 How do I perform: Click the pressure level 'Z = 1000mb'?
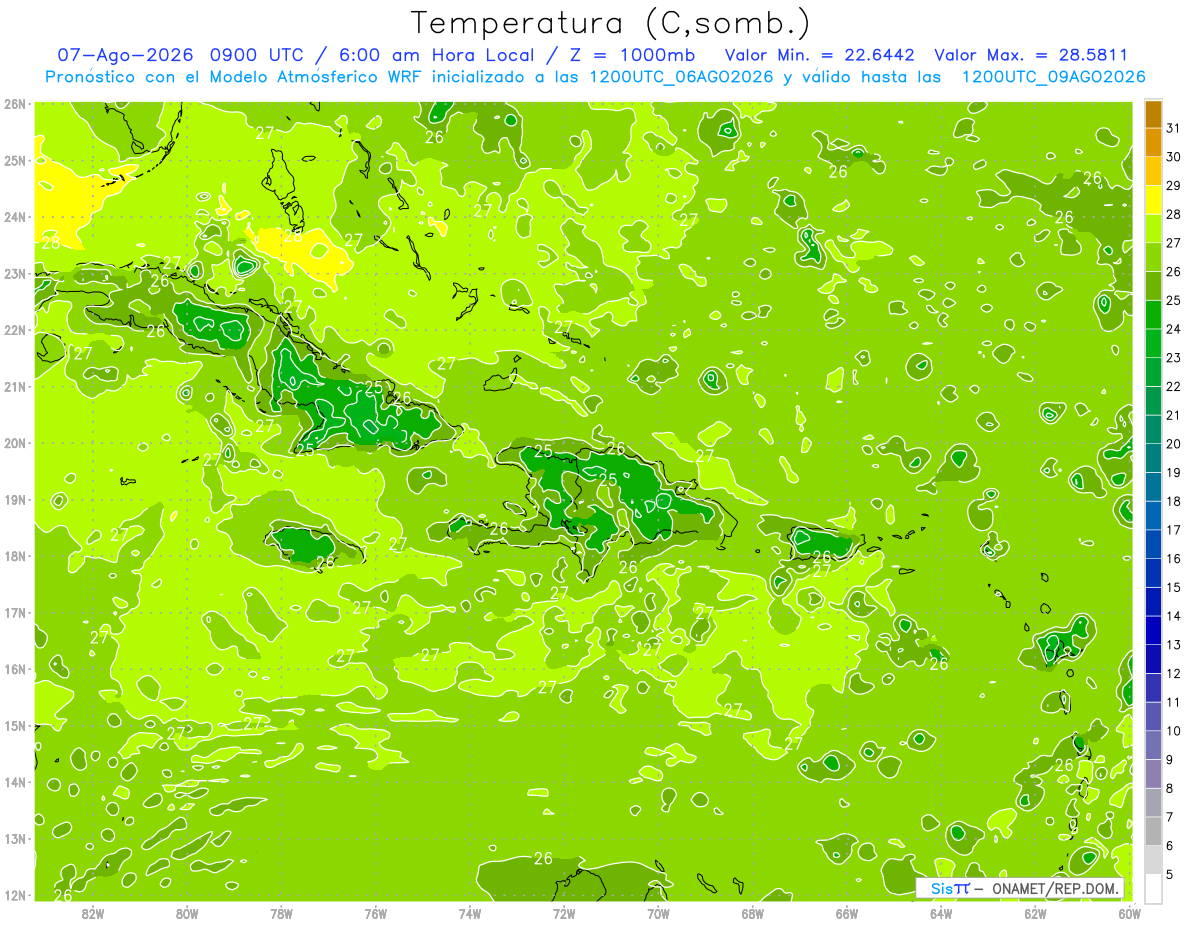coord(631,56)
